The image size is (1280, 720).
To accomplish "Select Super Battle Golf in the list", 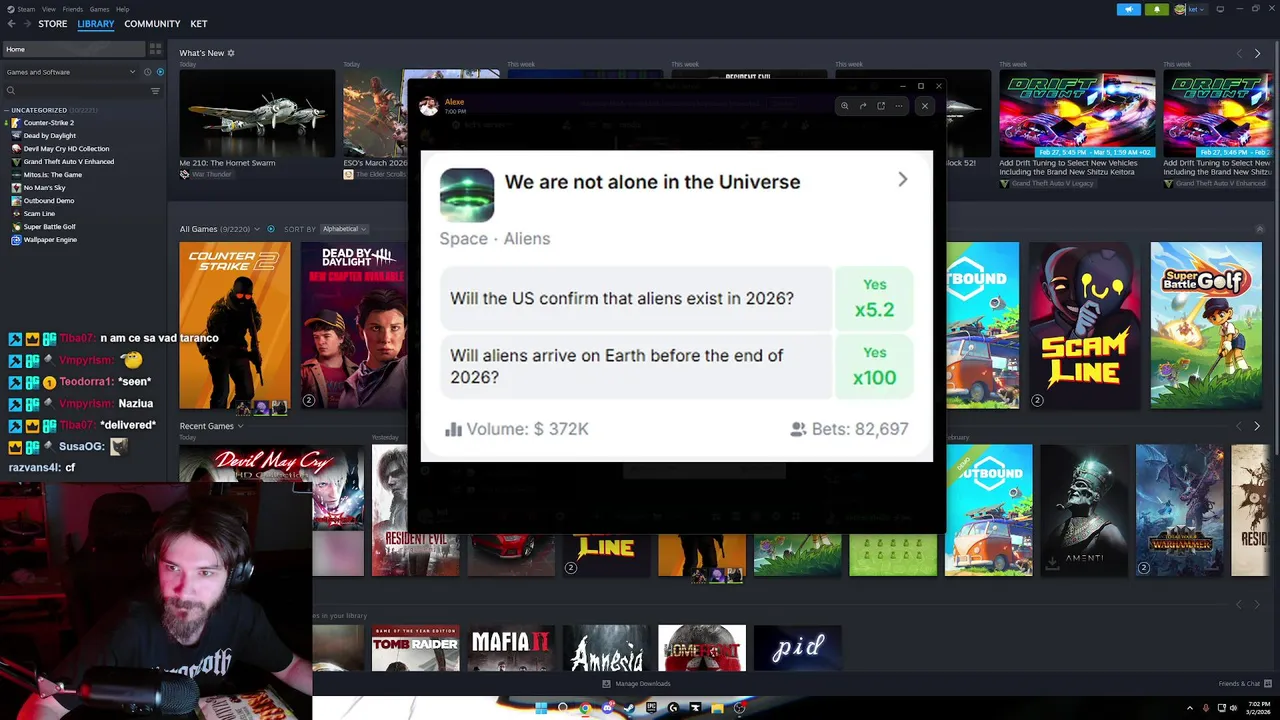I will click(49, 227).
